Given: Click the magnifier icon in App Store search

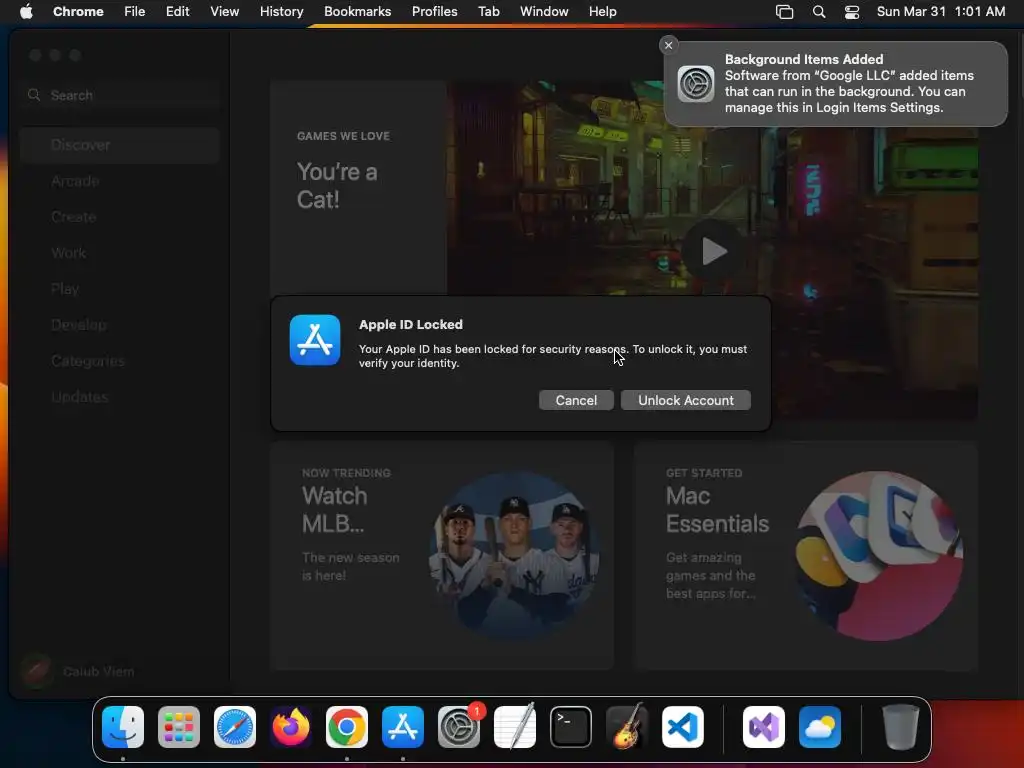Looking at the screenshot, I should point(34,95).
